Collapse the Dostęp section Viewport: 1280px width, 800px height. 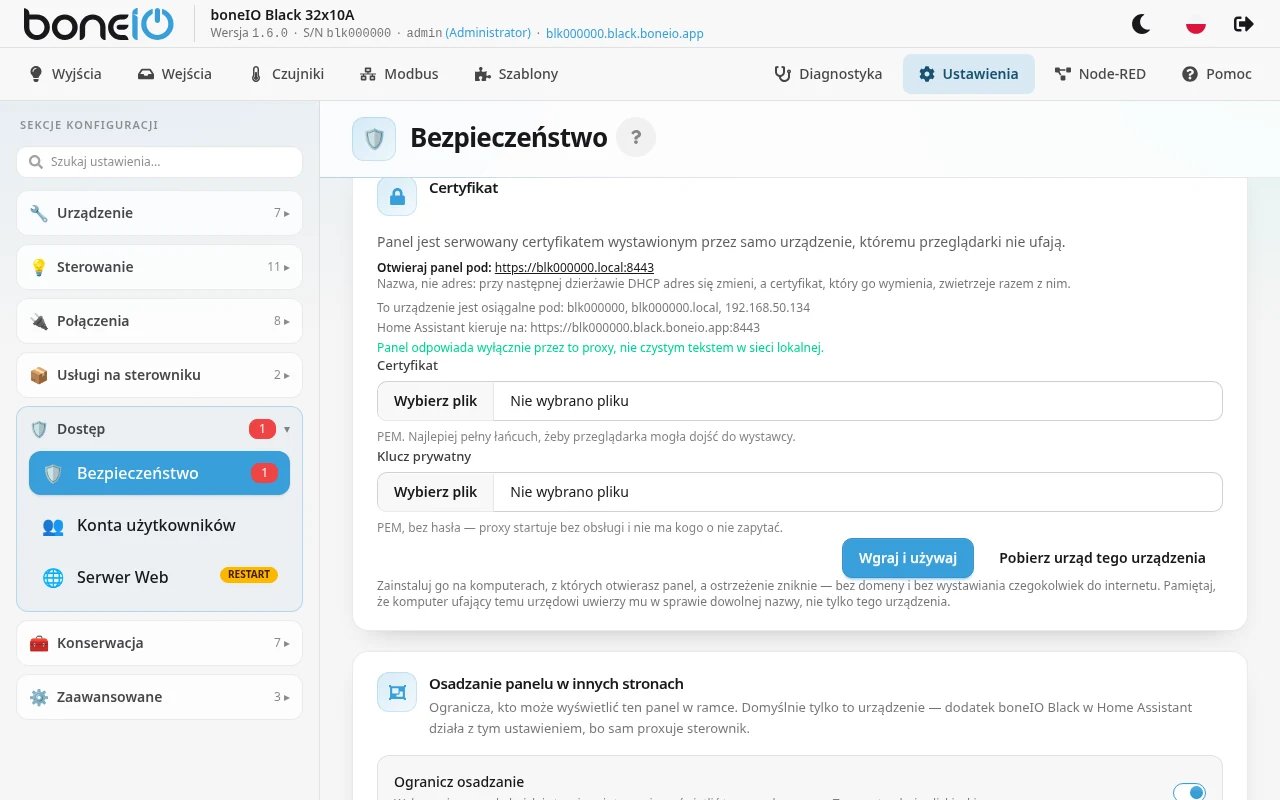click(159, 429)
